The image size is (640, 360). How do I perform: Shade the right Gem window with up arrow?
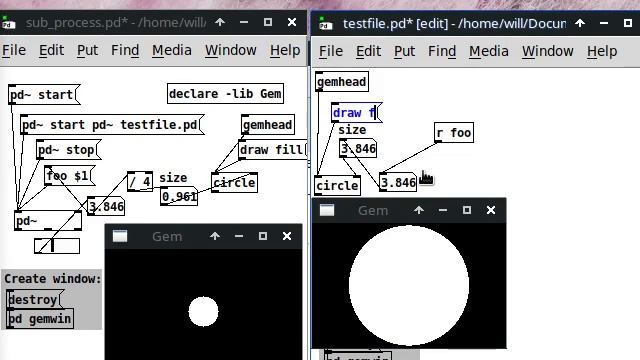419,210
